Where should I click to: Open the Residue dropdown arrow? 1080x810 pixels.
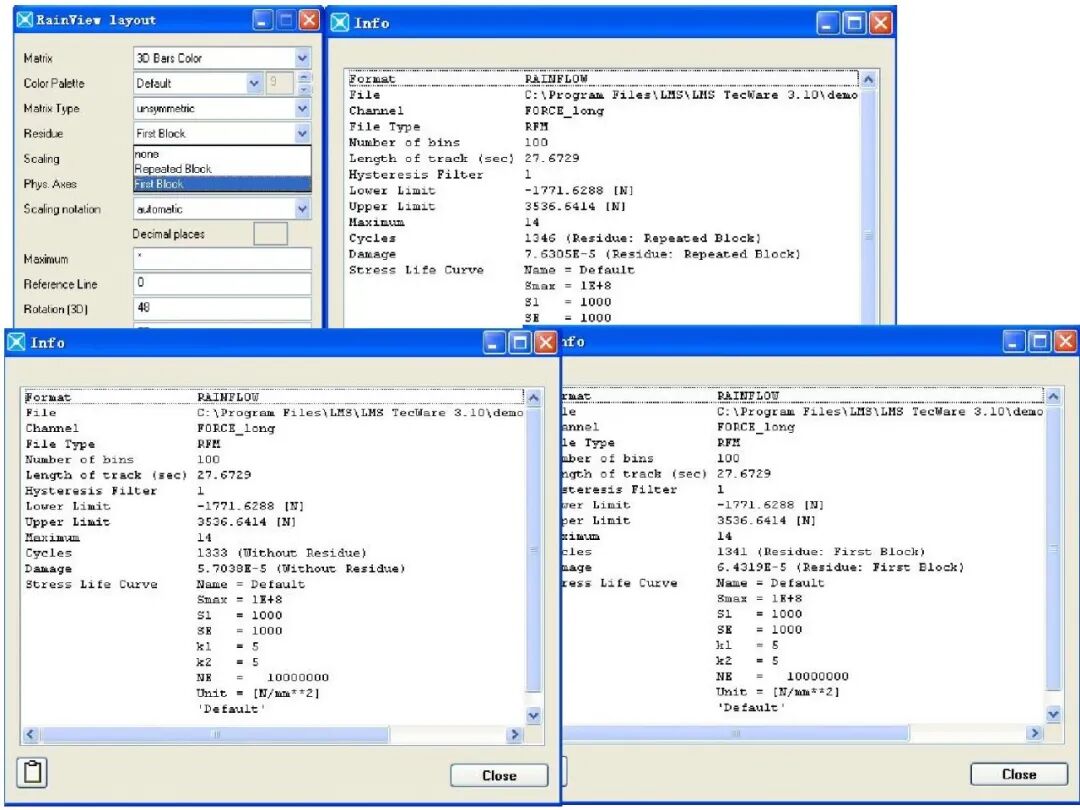pyautogui.click(x=302, y=134)
